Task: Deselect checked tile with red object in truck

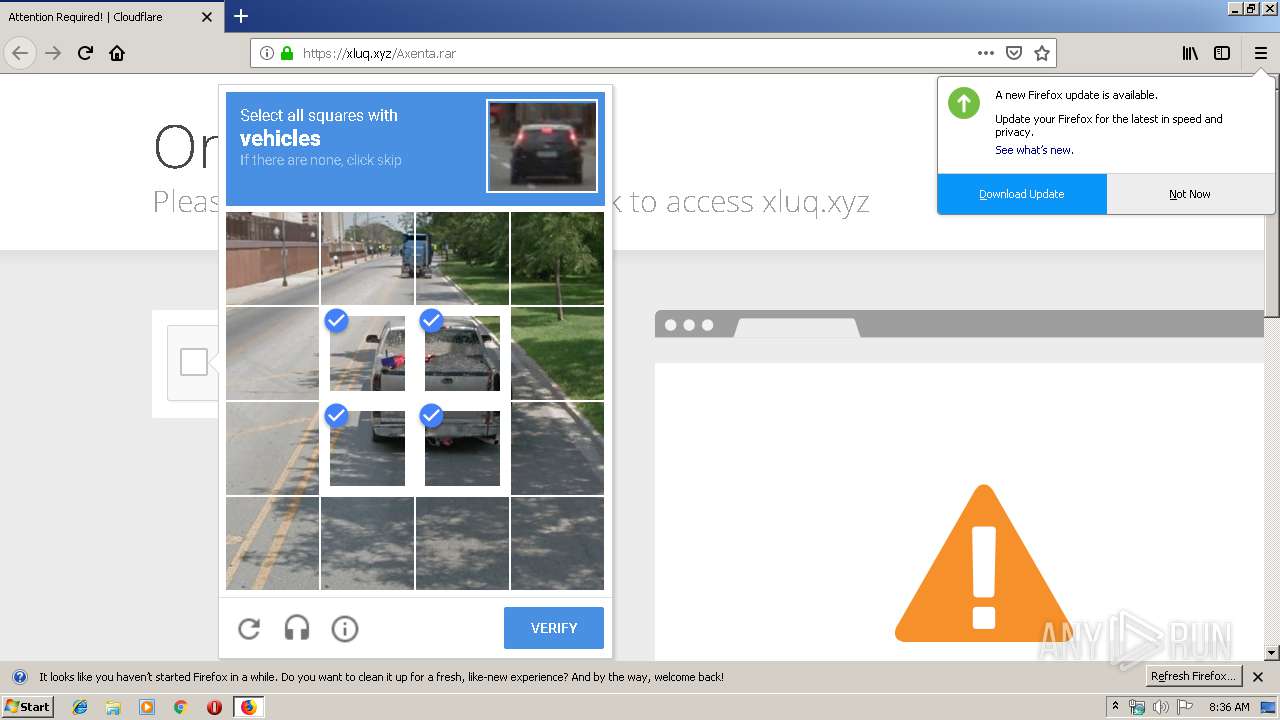Action: (367, 353)
